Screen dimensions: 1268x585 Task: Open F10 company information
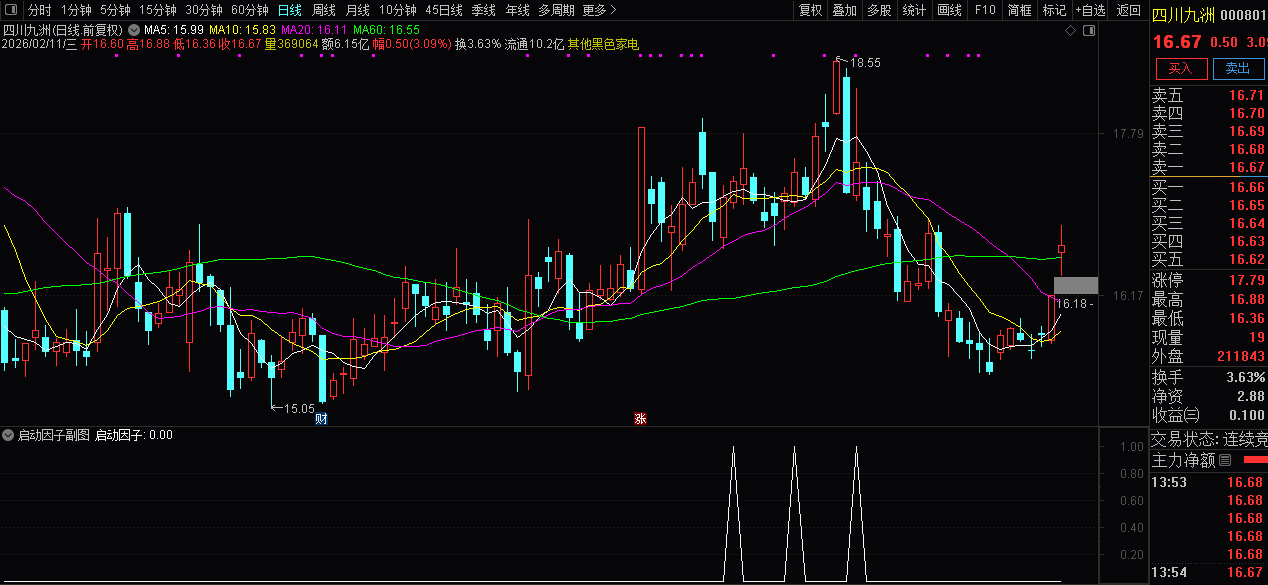point(985,10)
